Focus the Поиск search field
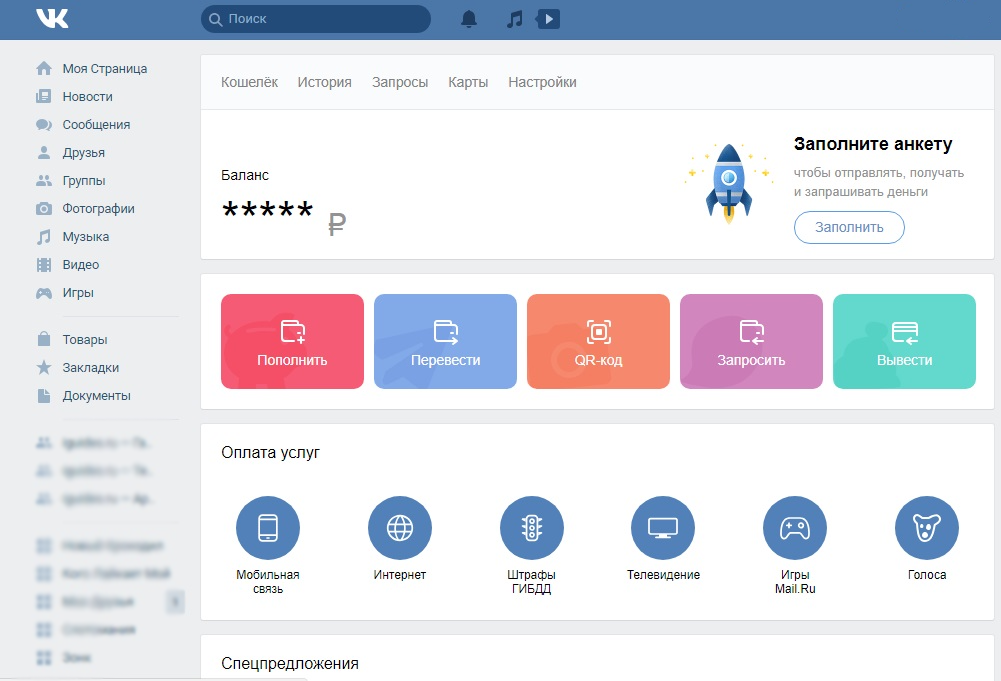The image size is (1001, 681). [320, 19]
